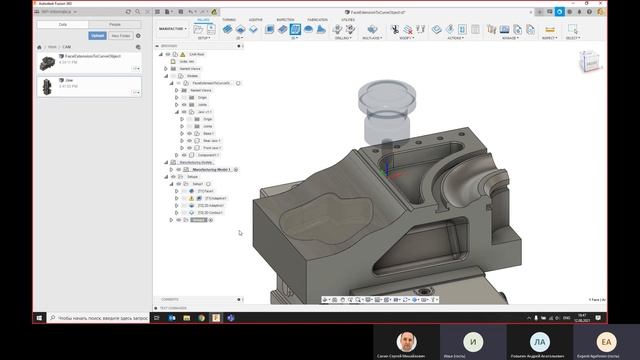This screenshot has height=360, width=640.
Task: Switch to the UTILITIES tab
Action: click(348, 20)
